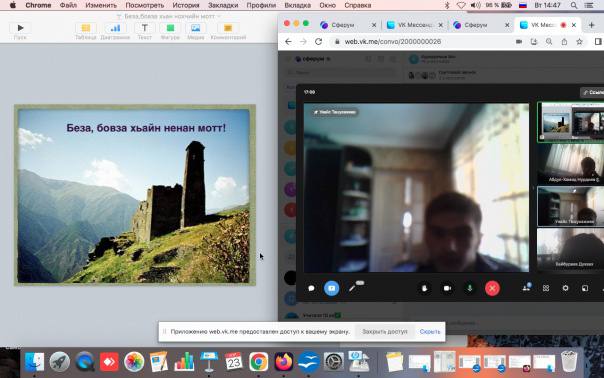
Task: Open call participants list icon
Action: point(526,288)
